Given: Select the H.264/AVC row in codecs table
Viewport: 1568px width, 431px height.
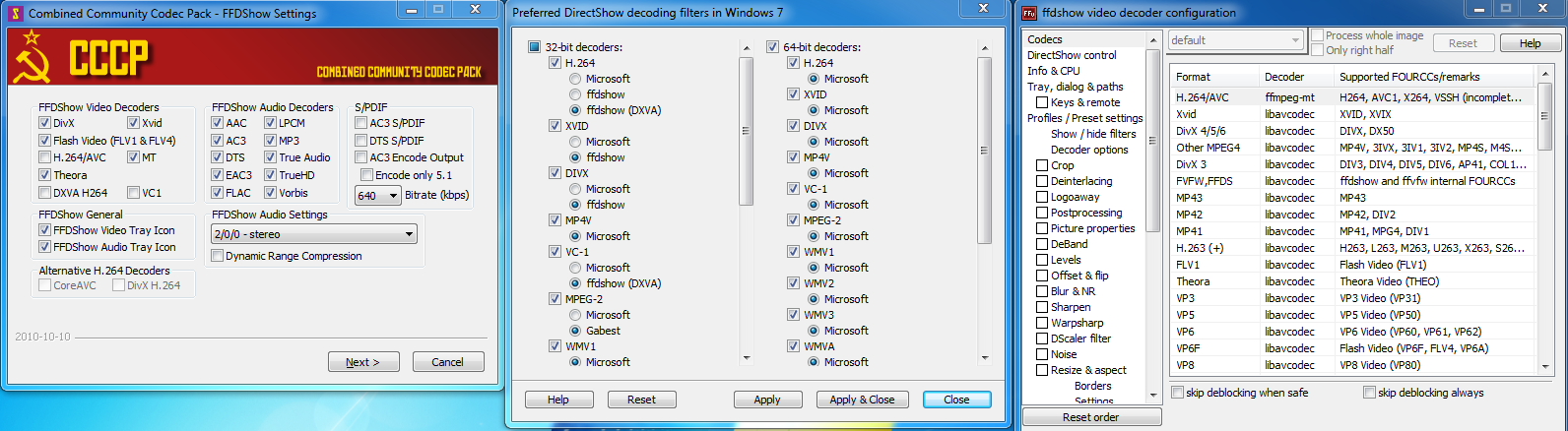Looking at the screenshot, I should pos(1352,97).
